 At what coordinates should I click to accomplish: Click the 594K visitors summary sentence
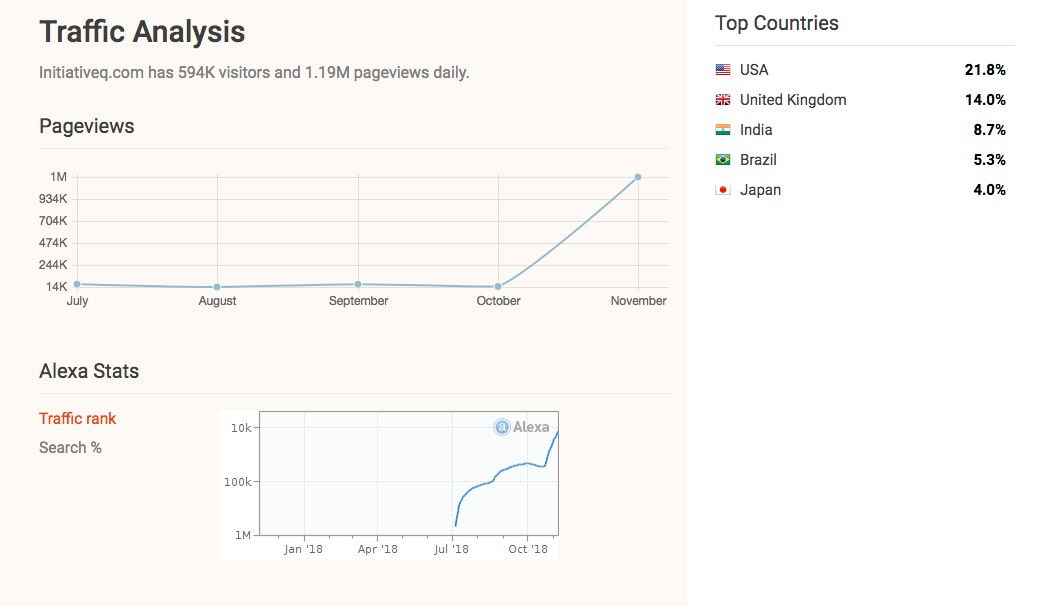pos(254,73)
